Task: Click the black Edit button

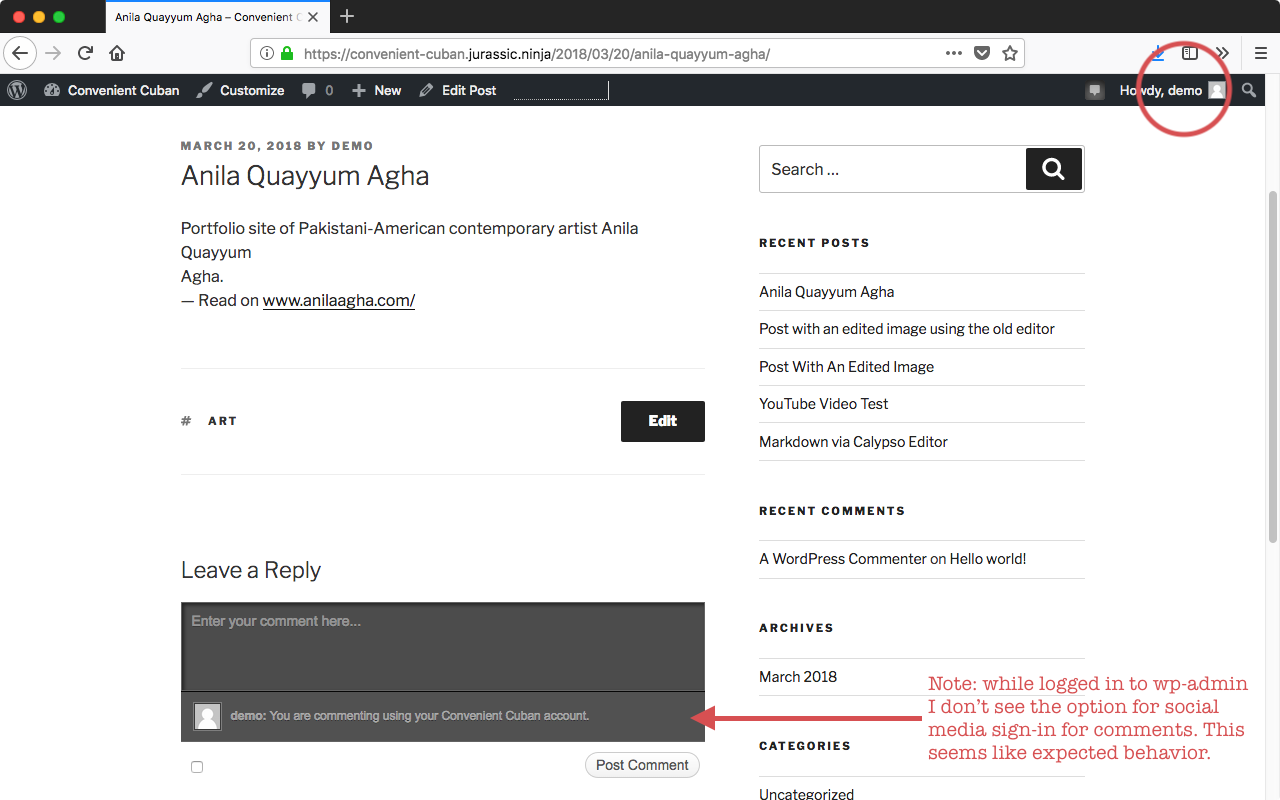Action: (x=663, y=421)
